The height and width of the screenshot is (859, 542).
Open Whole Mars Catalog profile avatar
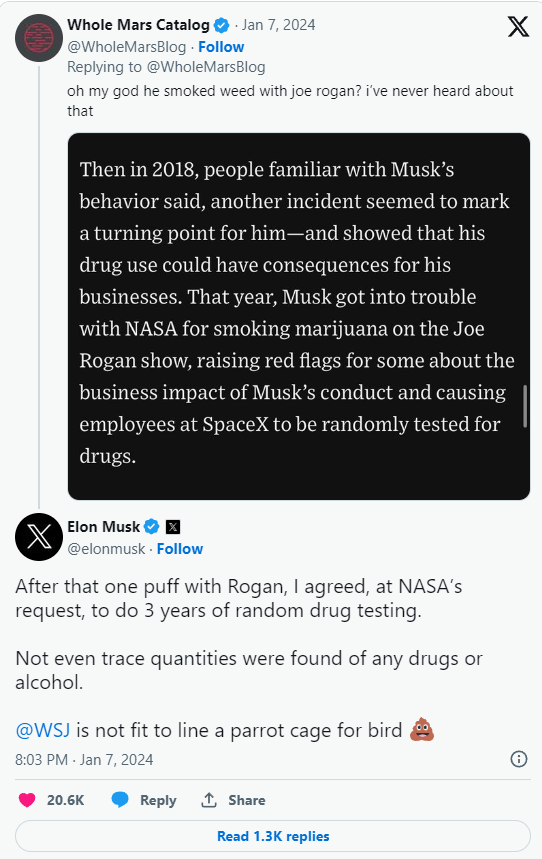39,38
